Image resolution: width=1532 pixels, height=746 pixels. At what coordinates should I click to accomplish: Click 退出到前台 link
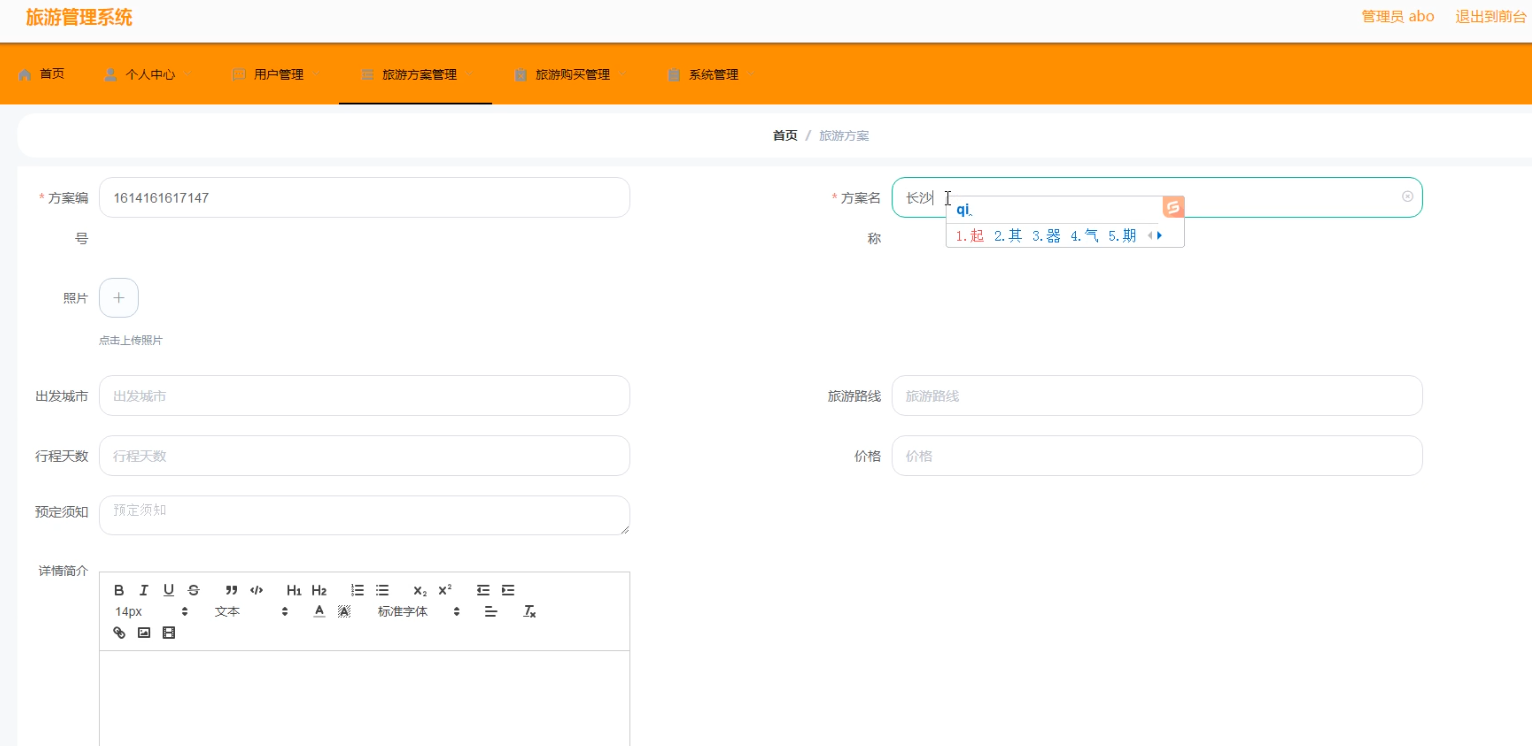pos(1491,16)
